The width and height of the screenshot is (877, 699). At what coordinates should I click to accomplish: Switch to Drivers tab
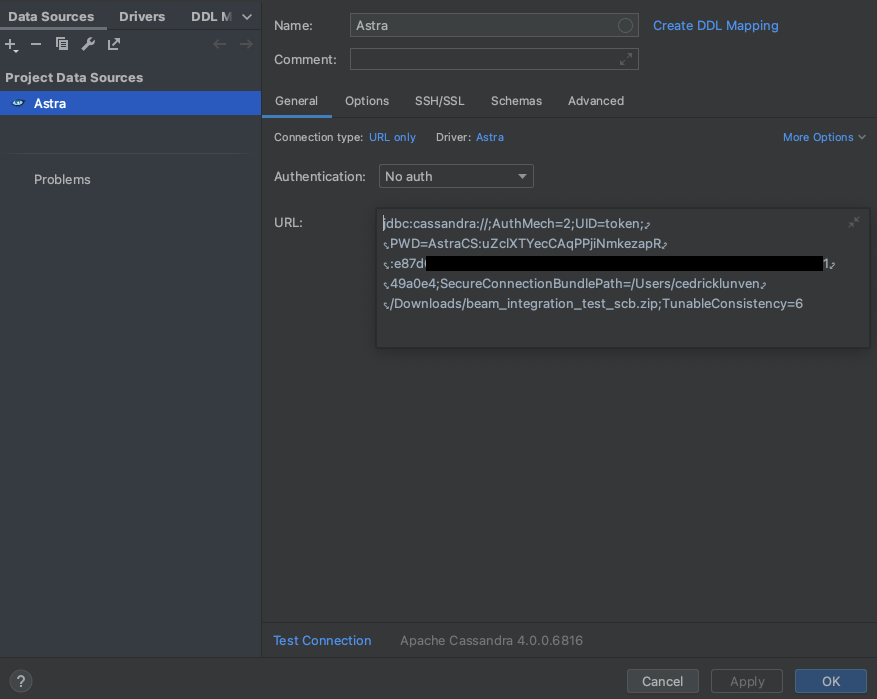(x=142, y=17)
